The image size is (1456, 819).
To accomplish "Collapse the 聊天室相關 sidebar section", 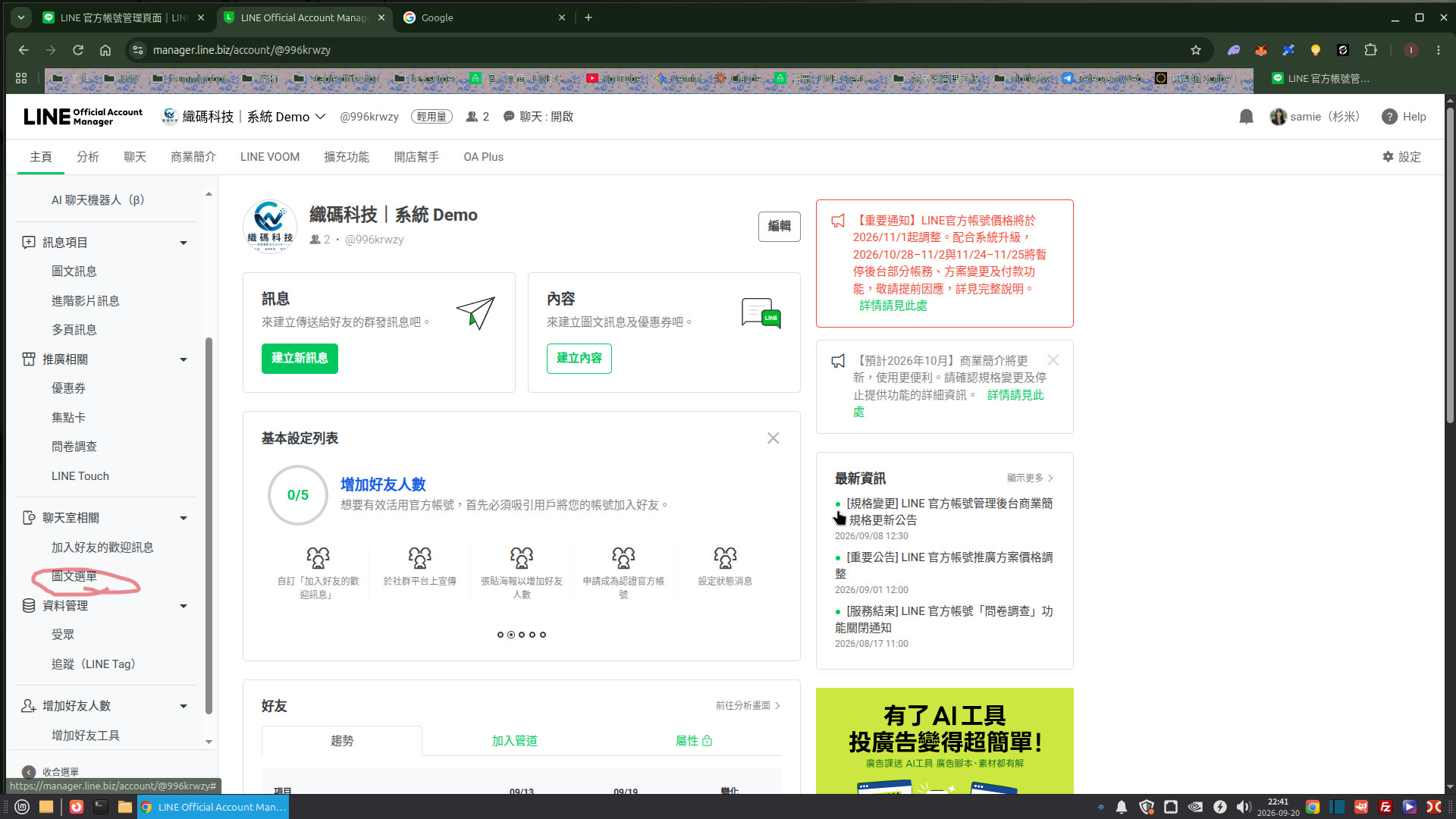I will tap(184, 518).
